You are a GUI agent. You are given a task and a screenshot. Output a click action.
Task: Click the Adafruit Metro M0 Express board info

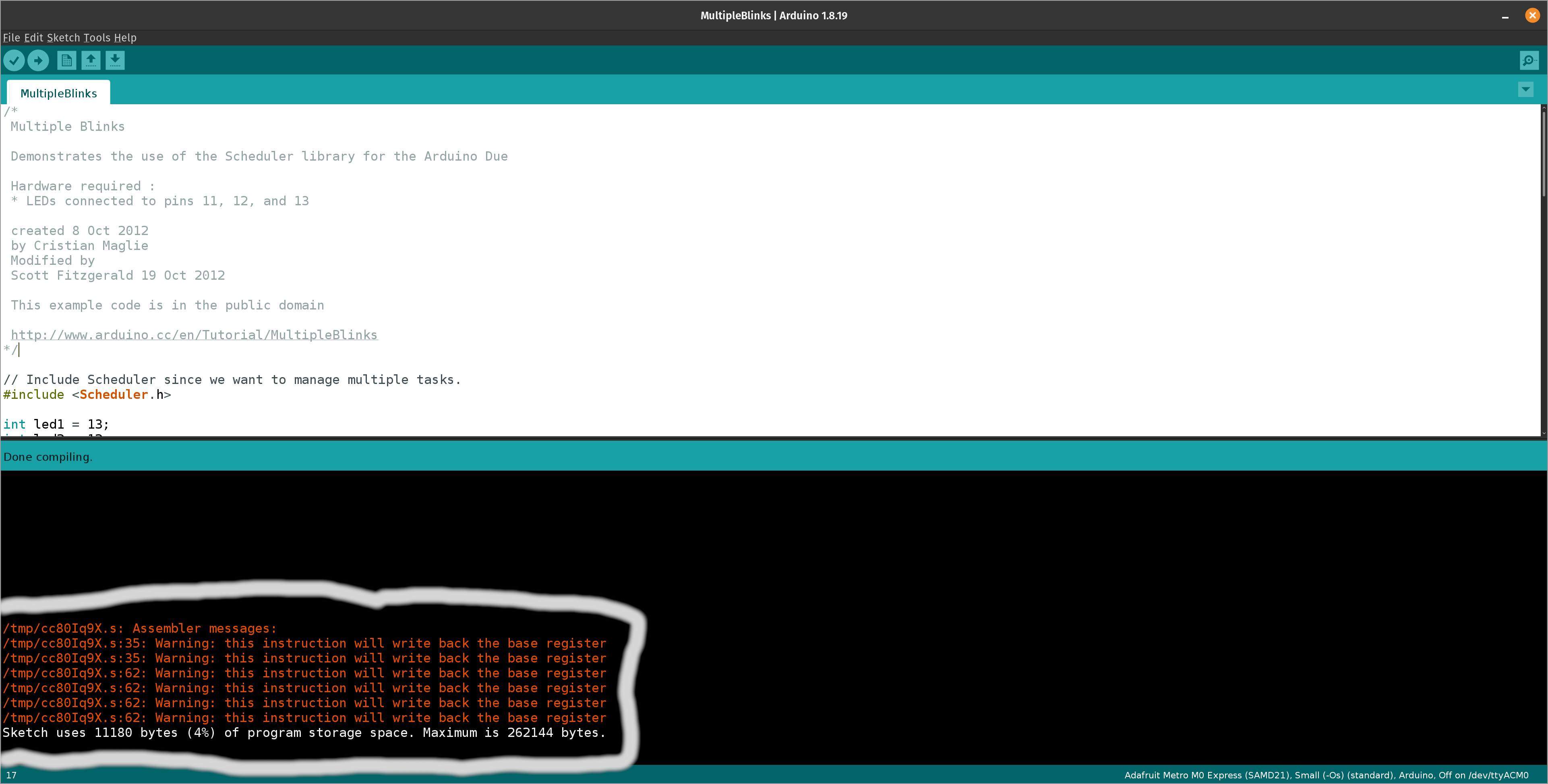[1326, 775]
